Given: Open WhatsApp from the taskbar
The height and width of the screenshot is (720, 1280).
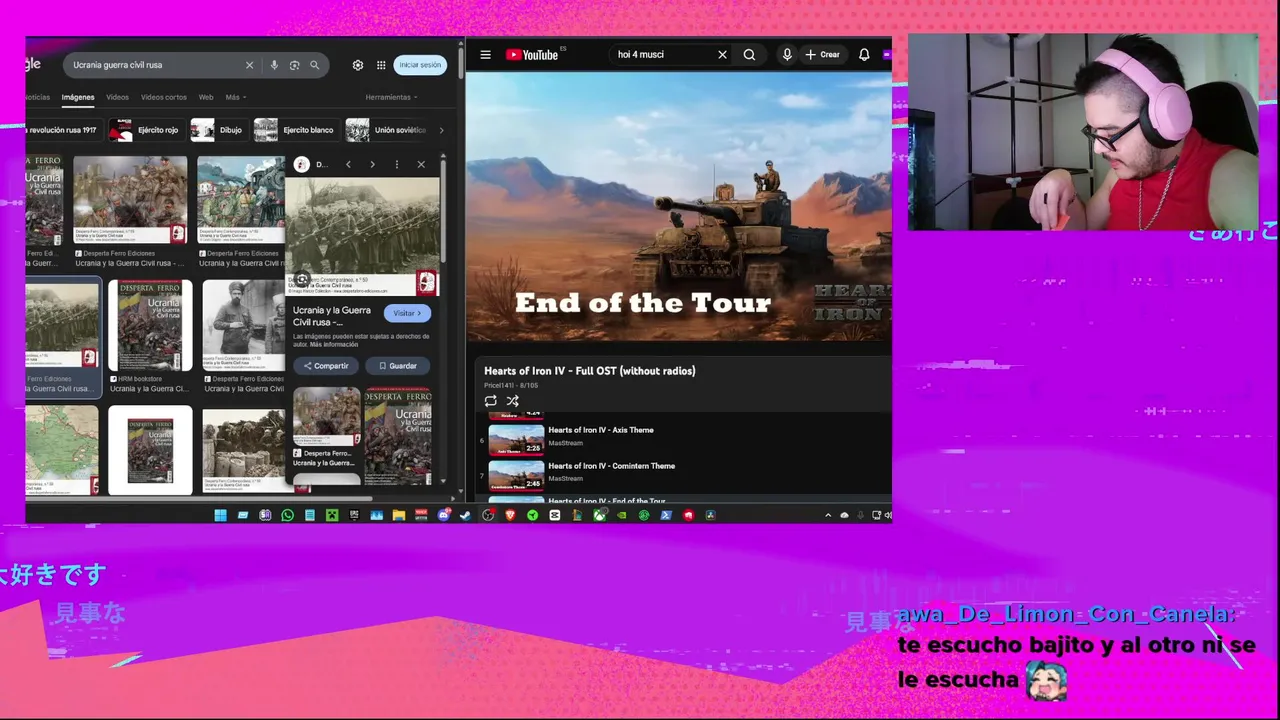Looking at the screenshot, I should [x=287, y=515].
